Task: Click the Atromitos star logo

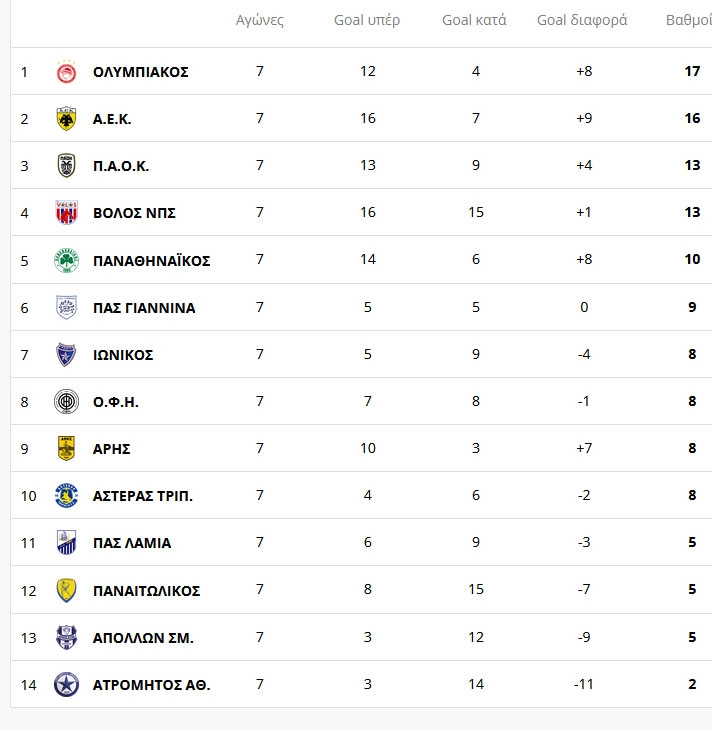Action: pyautogui.click(x=66, y=684)
